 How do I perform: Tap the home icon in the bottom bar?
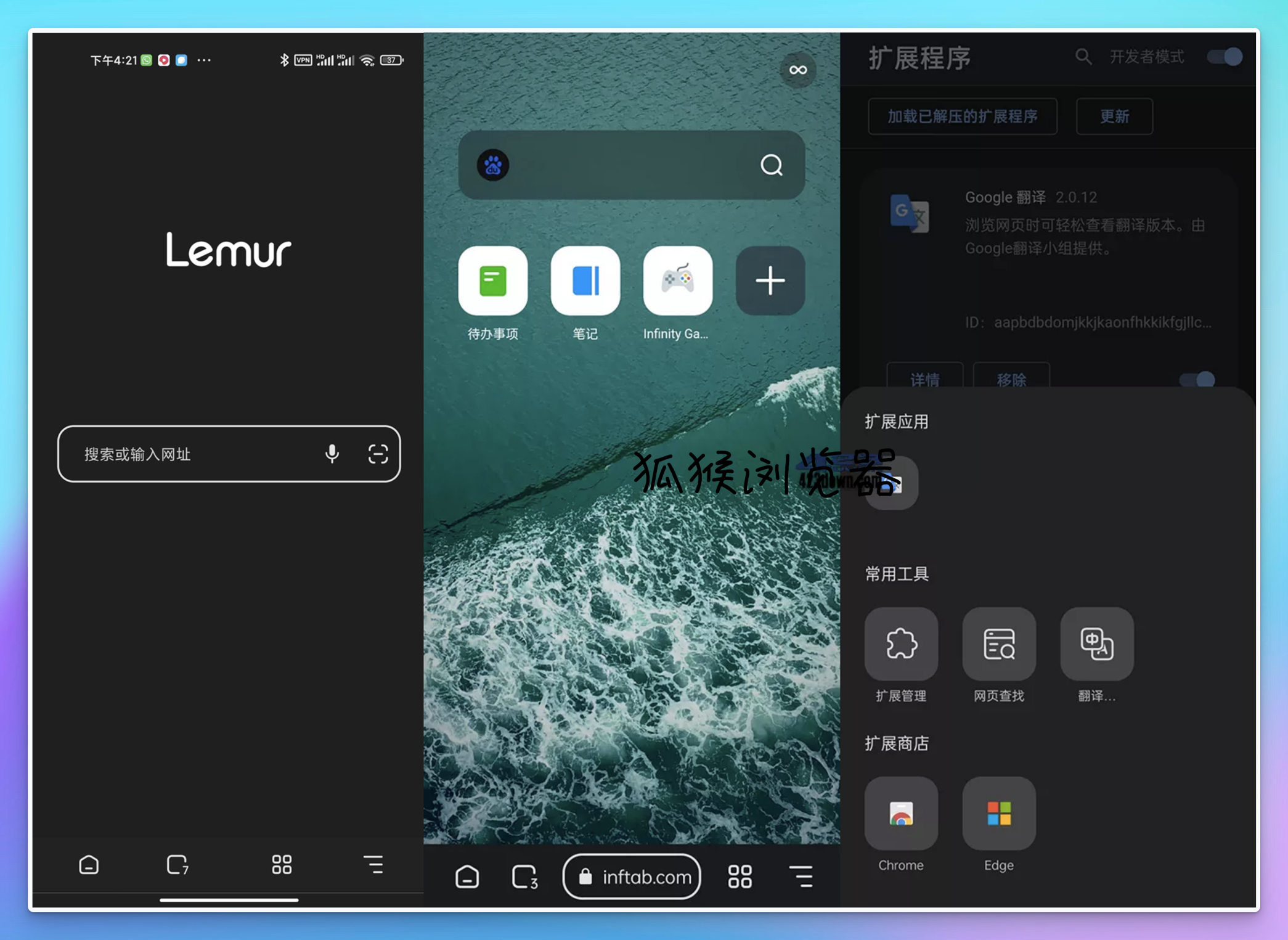pos(88,865)
